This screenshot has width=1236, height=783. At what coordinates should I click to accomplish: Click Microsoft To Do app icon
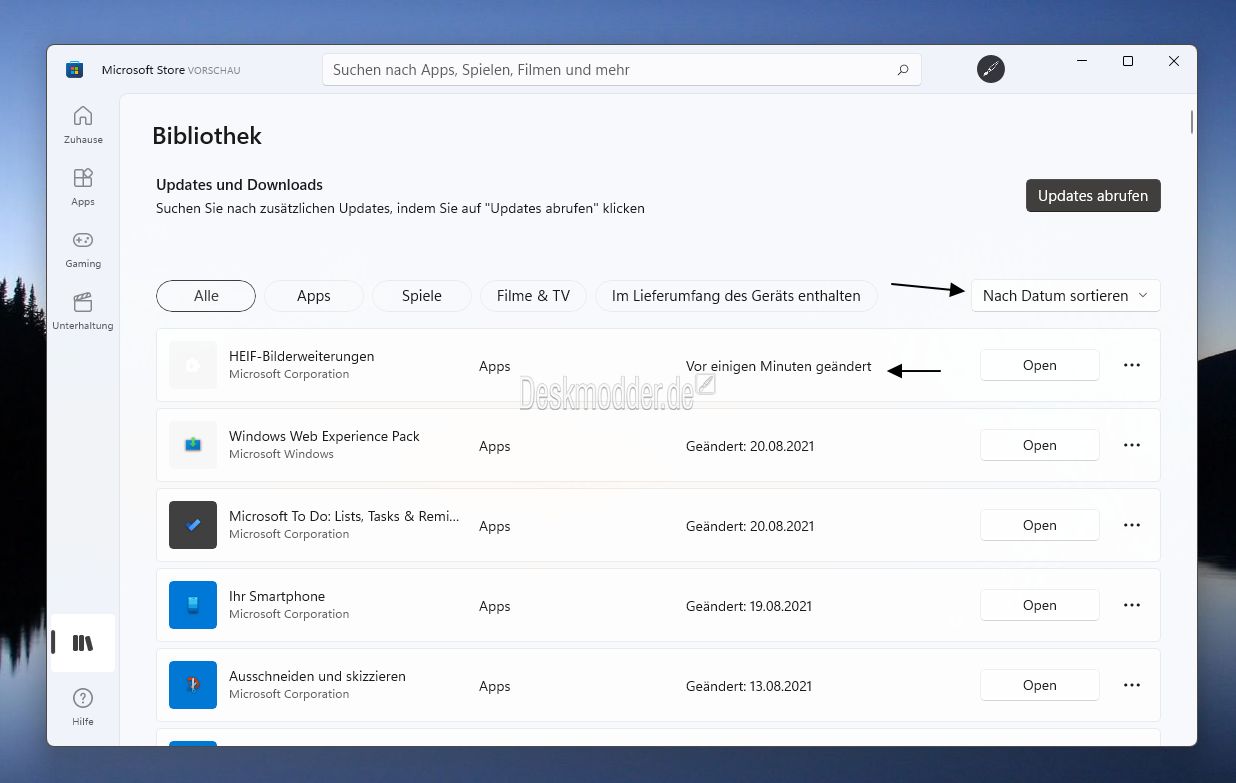click(x=193, y=525)
